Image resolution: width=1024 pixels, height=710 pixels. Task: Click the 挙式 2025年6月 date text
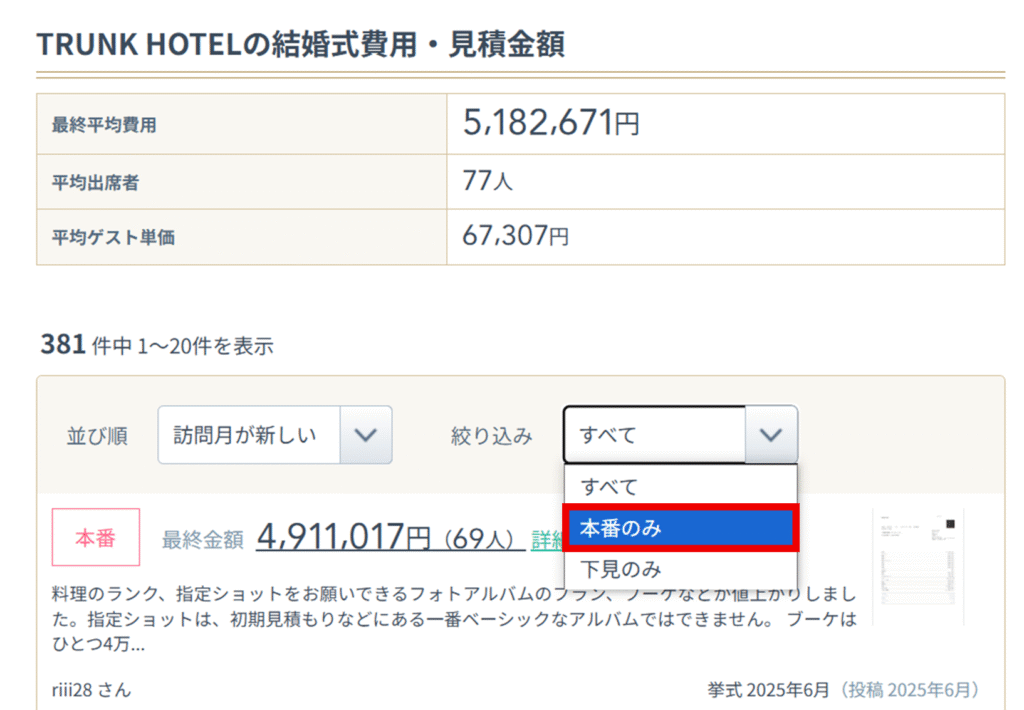[768, 690]
